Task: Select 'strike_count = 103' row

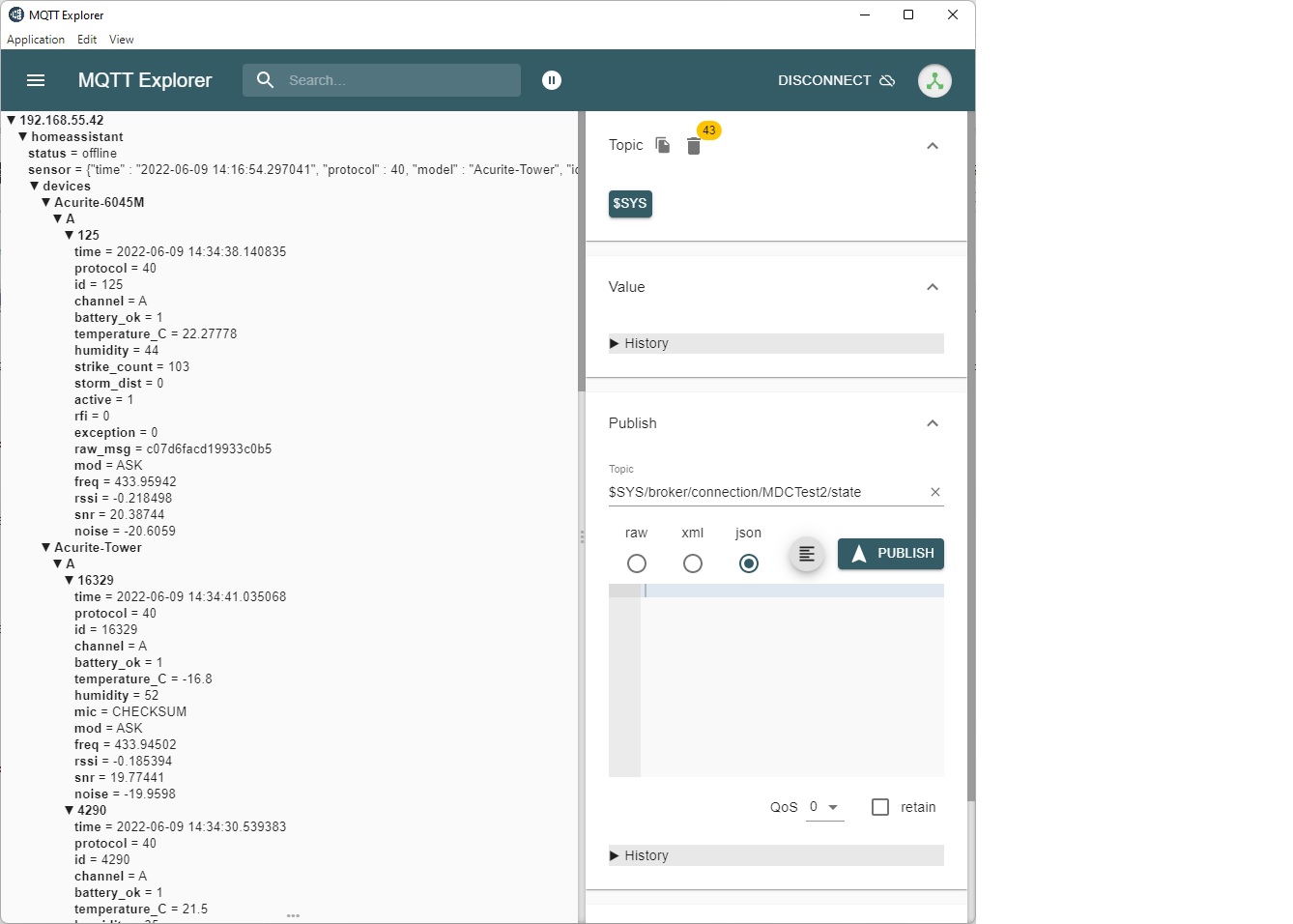Action: 132,366
